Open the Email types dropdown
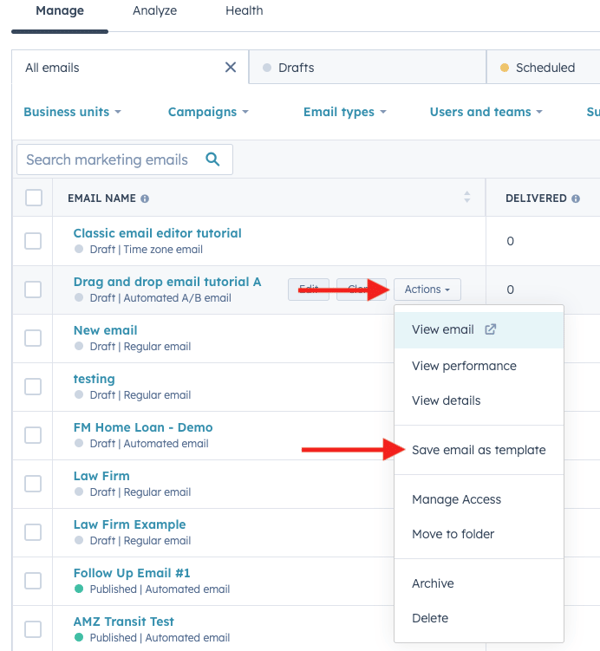The height and width of the screenshot is (651, 600). click(345, 112)
